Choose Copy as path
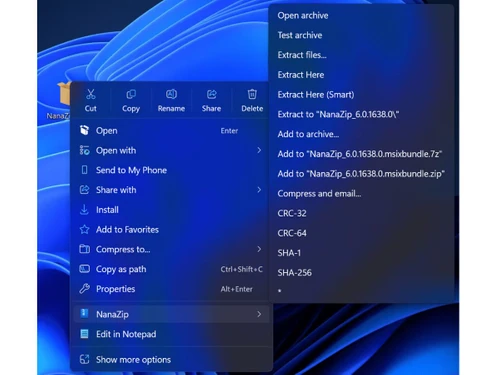This screenshot has width=500, height=375. (171, 269)
